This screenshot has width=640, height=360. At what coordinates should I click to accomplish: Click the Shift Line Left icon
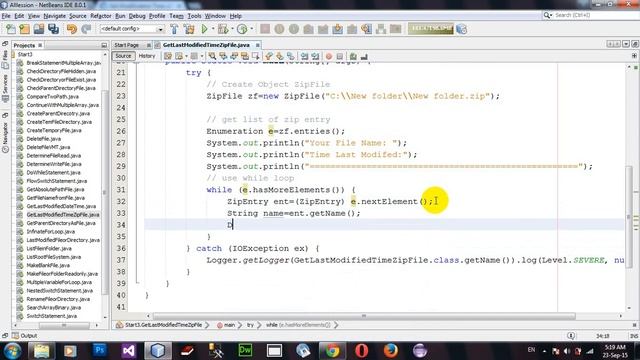pyautogui.click(x=304, y=56)
